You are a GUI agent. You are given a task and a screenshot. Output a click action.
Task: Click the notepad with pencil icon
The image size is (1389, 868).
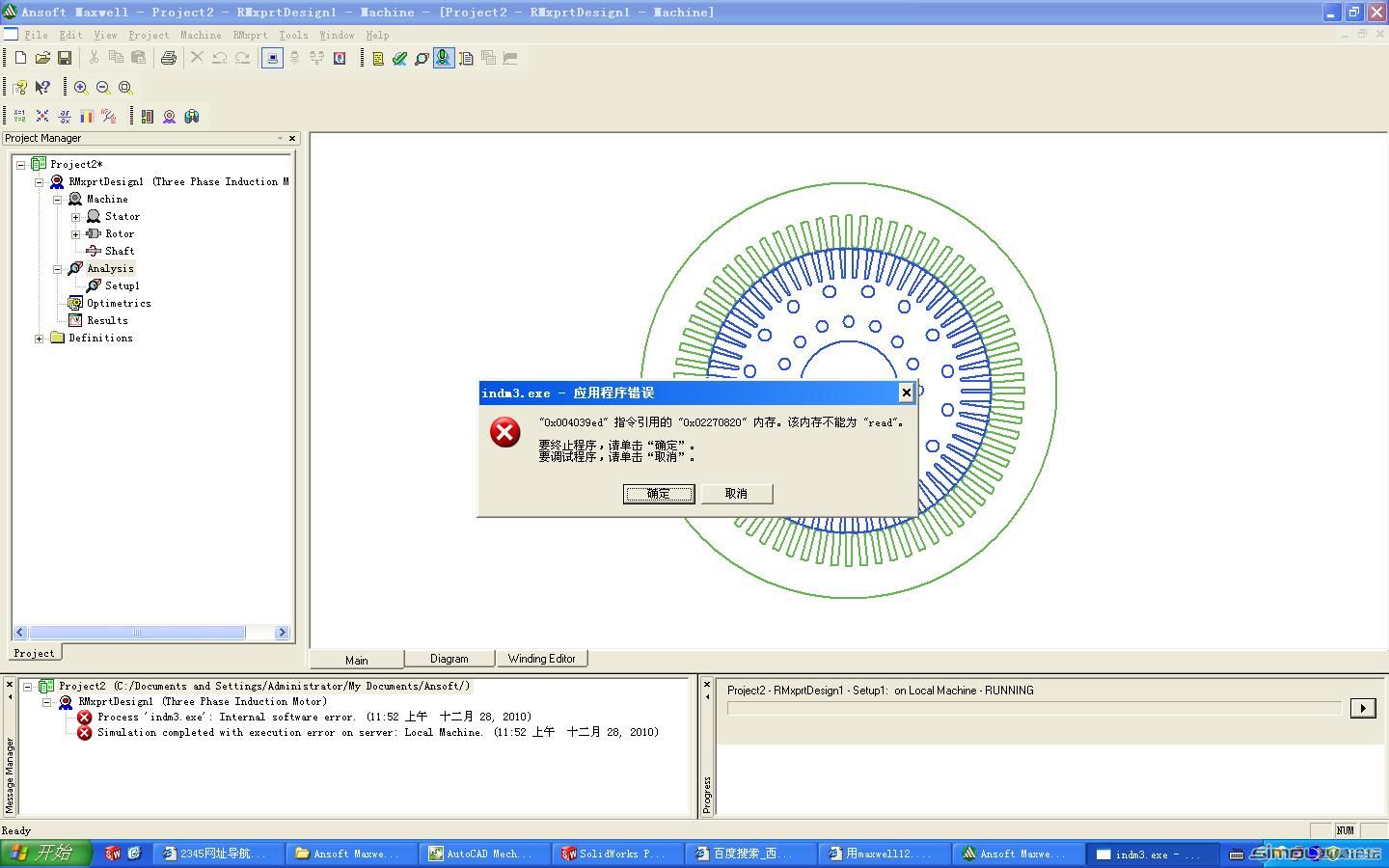pyautogui.click(x=466, y=58)
